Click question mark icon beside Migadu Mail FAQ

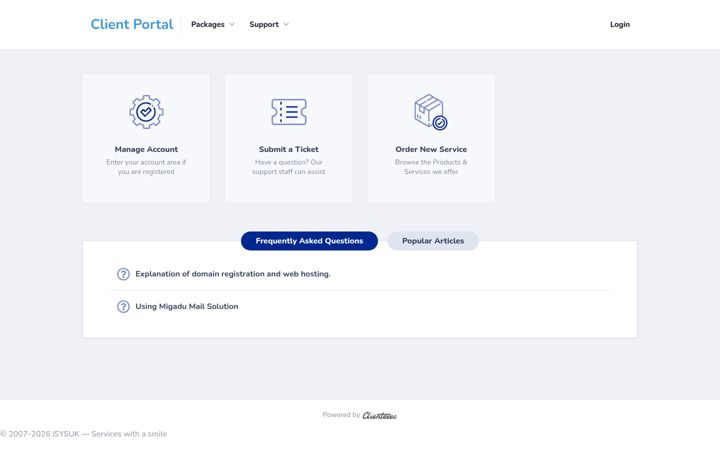pyautogui.click(x=123, y=306)
